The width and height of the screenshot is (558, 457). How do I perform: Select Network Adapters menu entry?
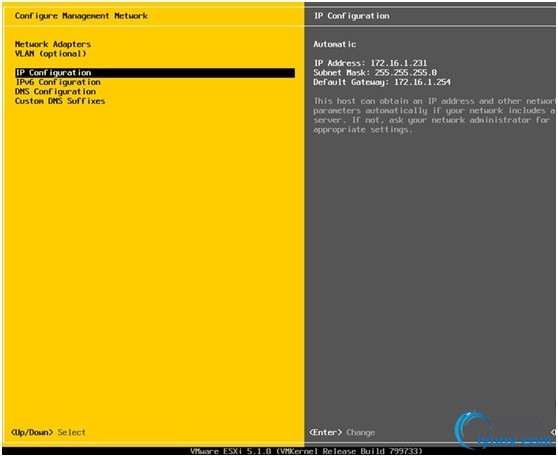click(53, 44)
